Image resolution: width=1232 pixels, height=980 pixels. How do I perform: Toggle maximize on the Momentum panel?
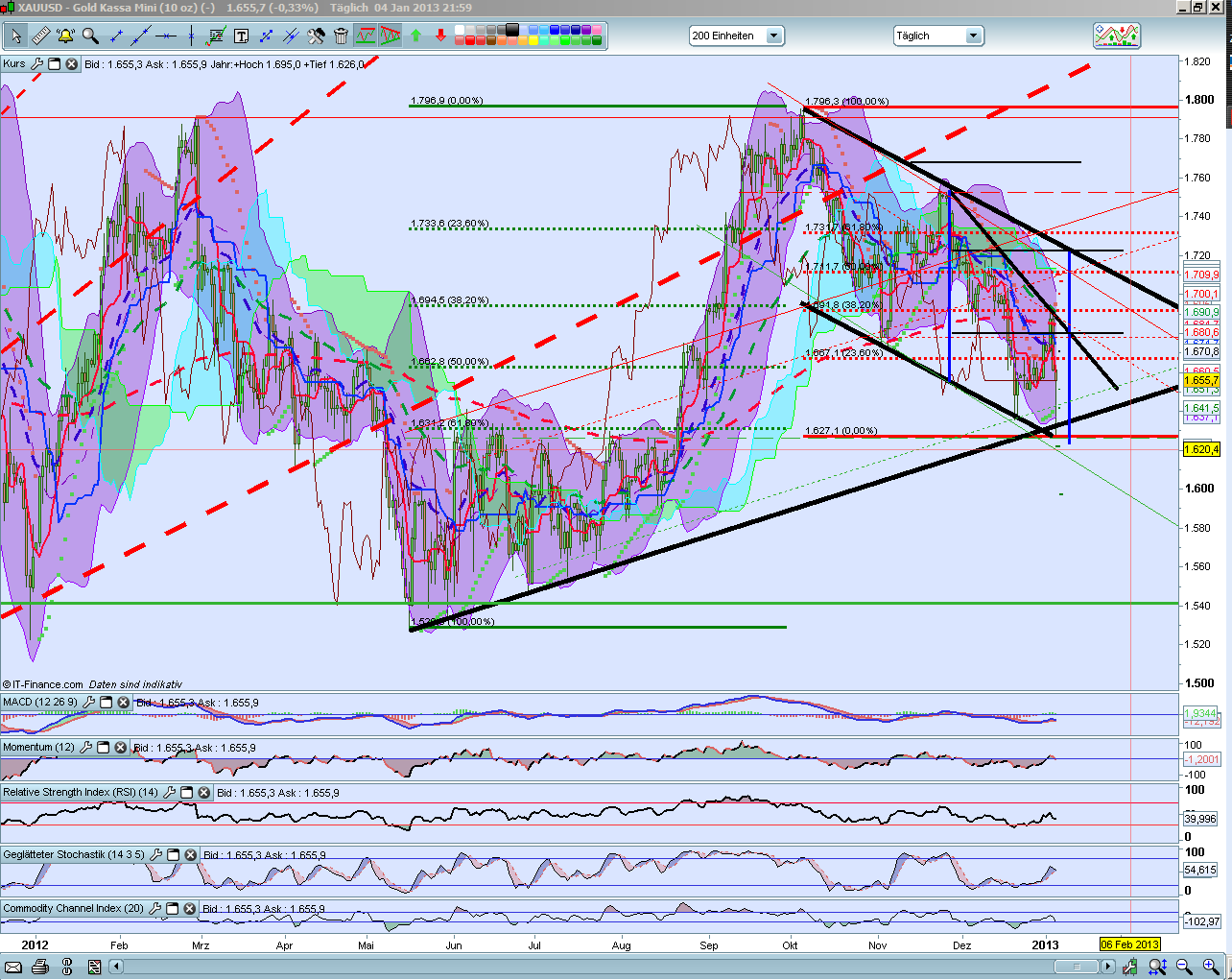(x=104, y=748)
